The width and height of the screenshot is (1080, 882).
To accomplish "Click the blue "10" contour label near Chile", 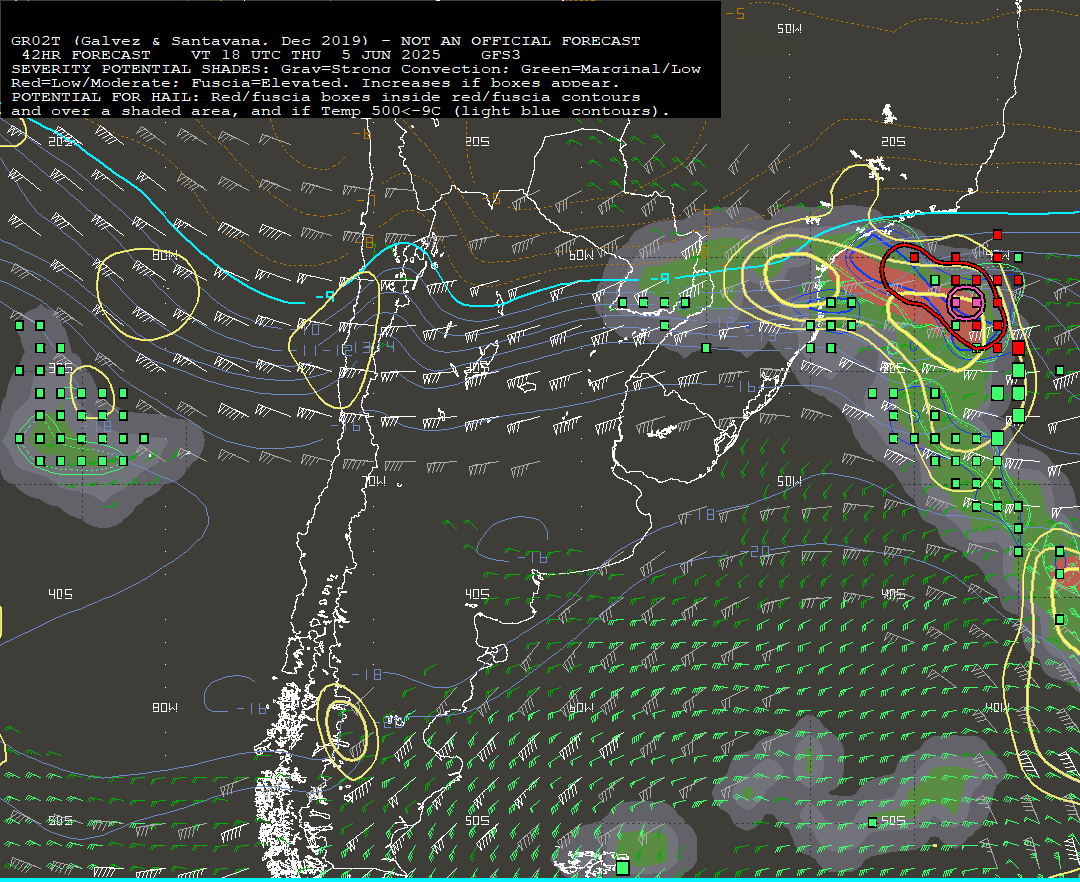I will click(x=311, y=329).
